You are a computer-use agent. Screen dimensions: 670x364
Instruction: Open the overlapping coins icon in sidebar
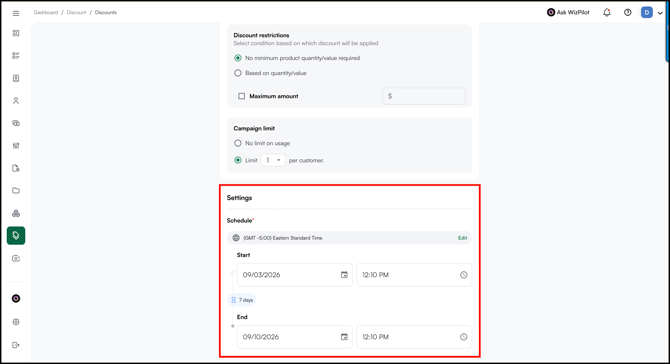16,123
